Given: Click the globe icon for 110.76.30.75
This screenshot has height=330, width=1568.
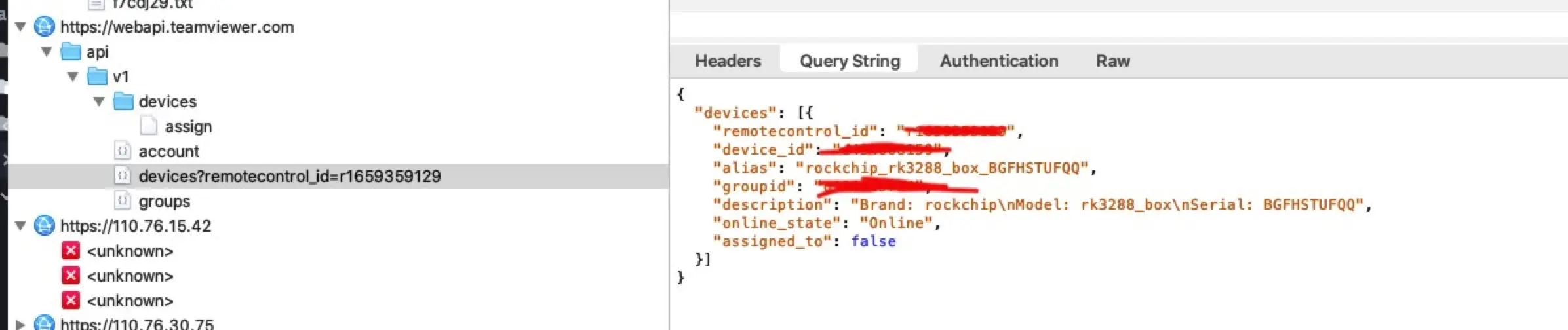Looking at the screenshot, I should (x=44, y=323).
